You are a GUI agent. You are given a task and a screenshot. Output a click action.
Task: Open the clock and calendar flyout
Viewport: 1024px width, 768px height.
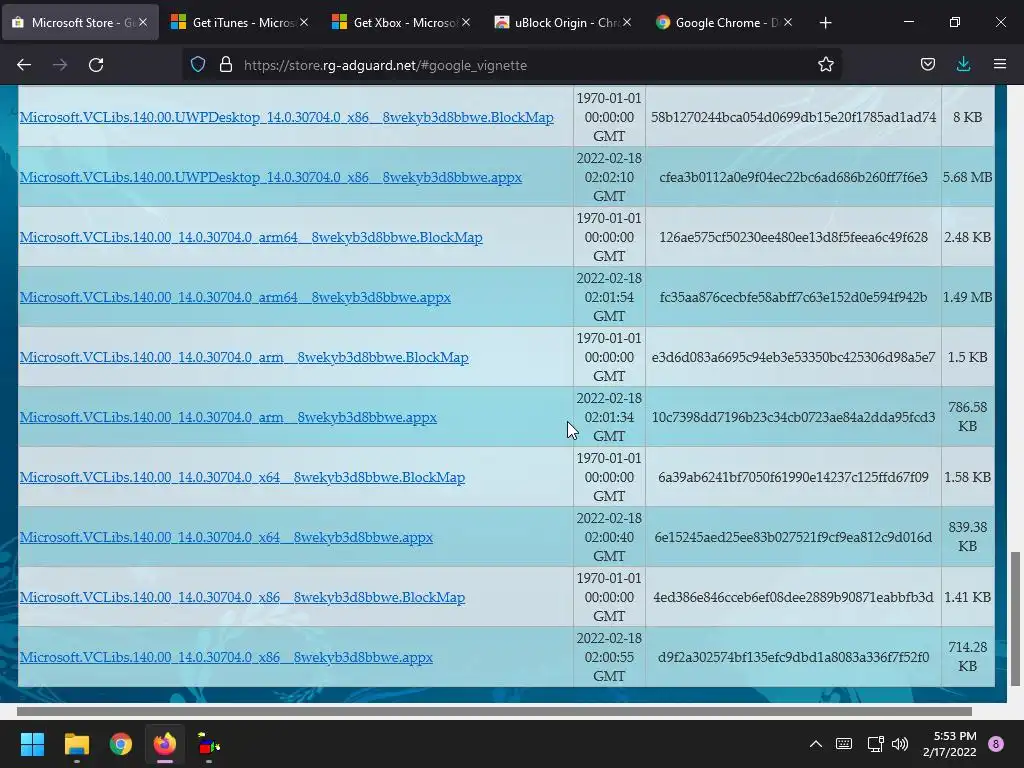point(950,744)
